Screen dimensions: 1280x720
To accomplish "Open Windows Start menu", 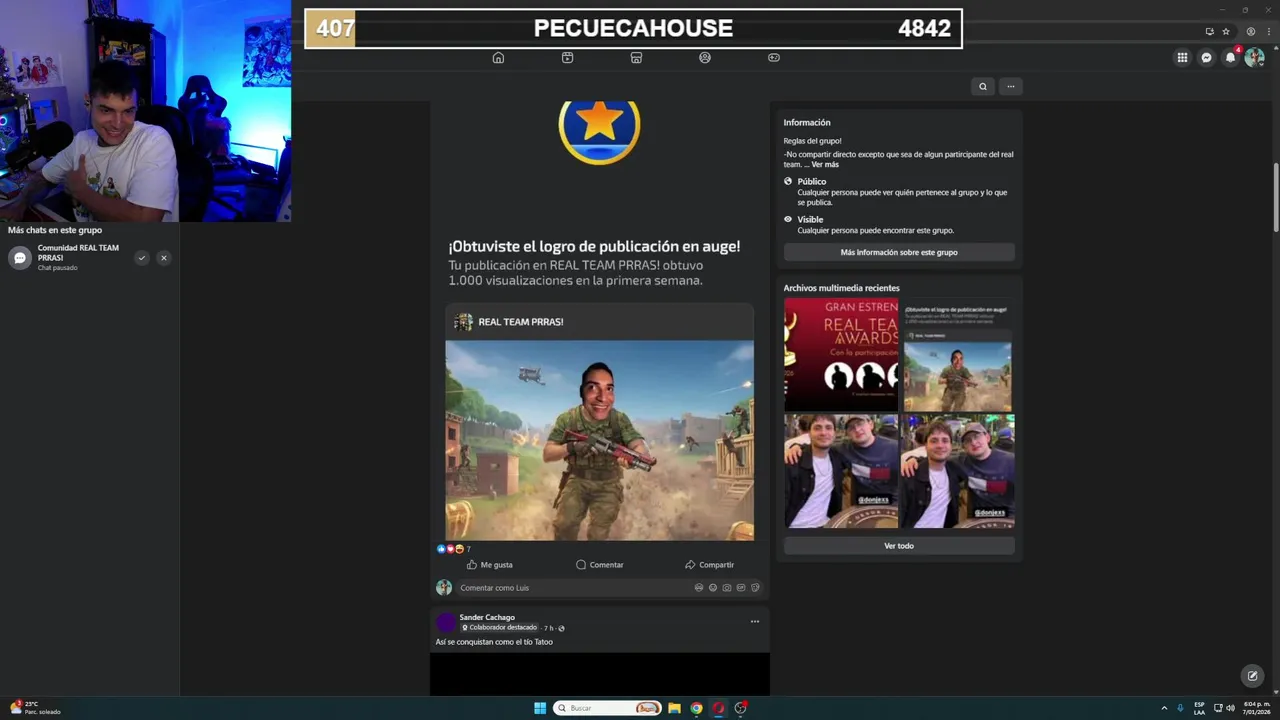I will [x=540, y=708].
